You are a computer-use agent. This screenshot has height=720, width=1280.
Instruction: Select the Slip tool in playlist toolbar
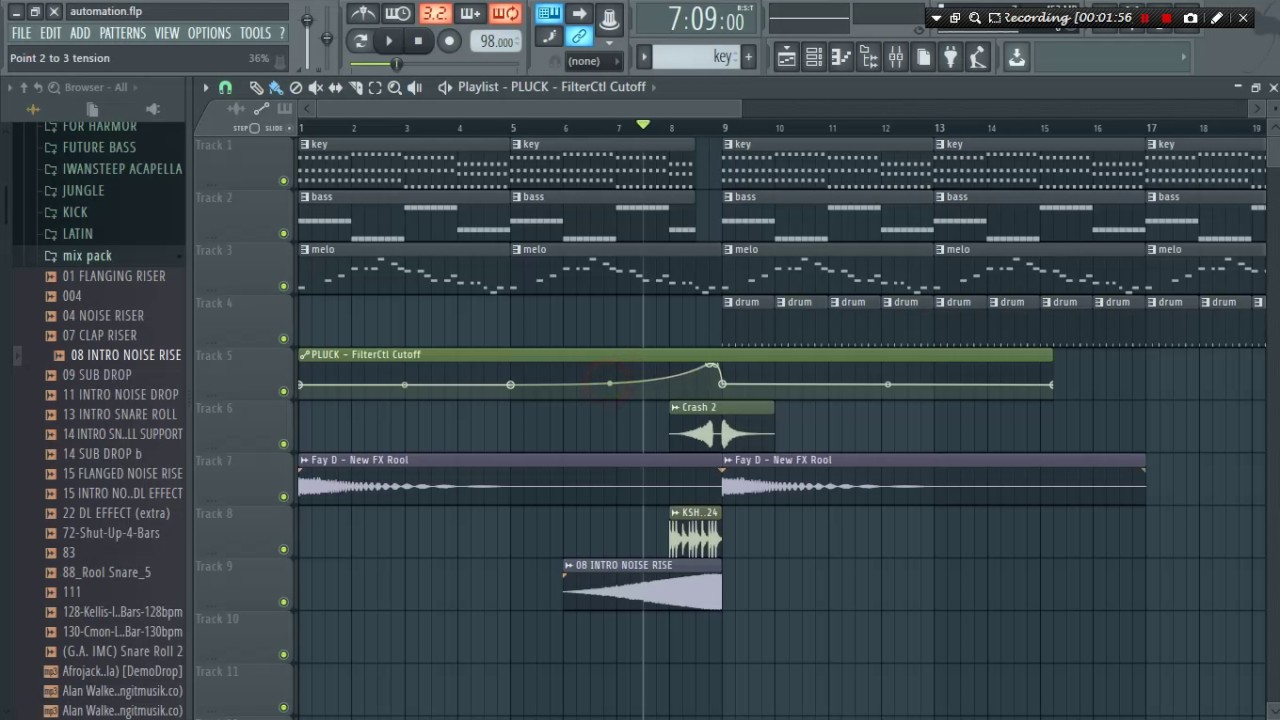pos(336,88)
